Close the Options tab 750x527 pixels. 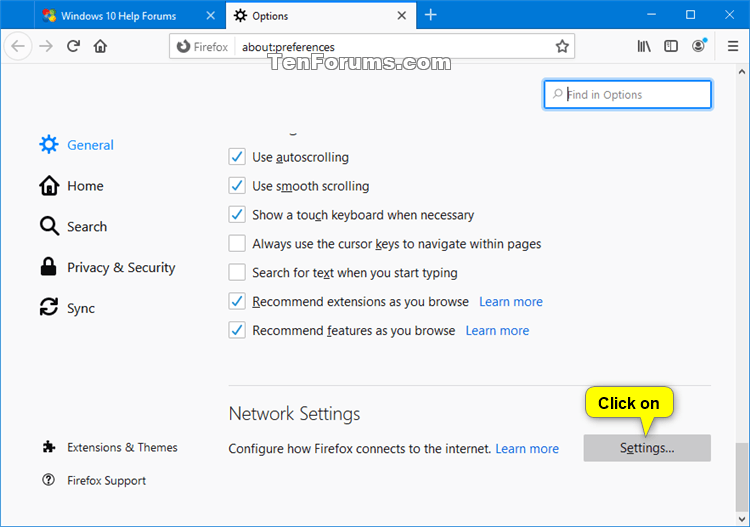(402, 16)
